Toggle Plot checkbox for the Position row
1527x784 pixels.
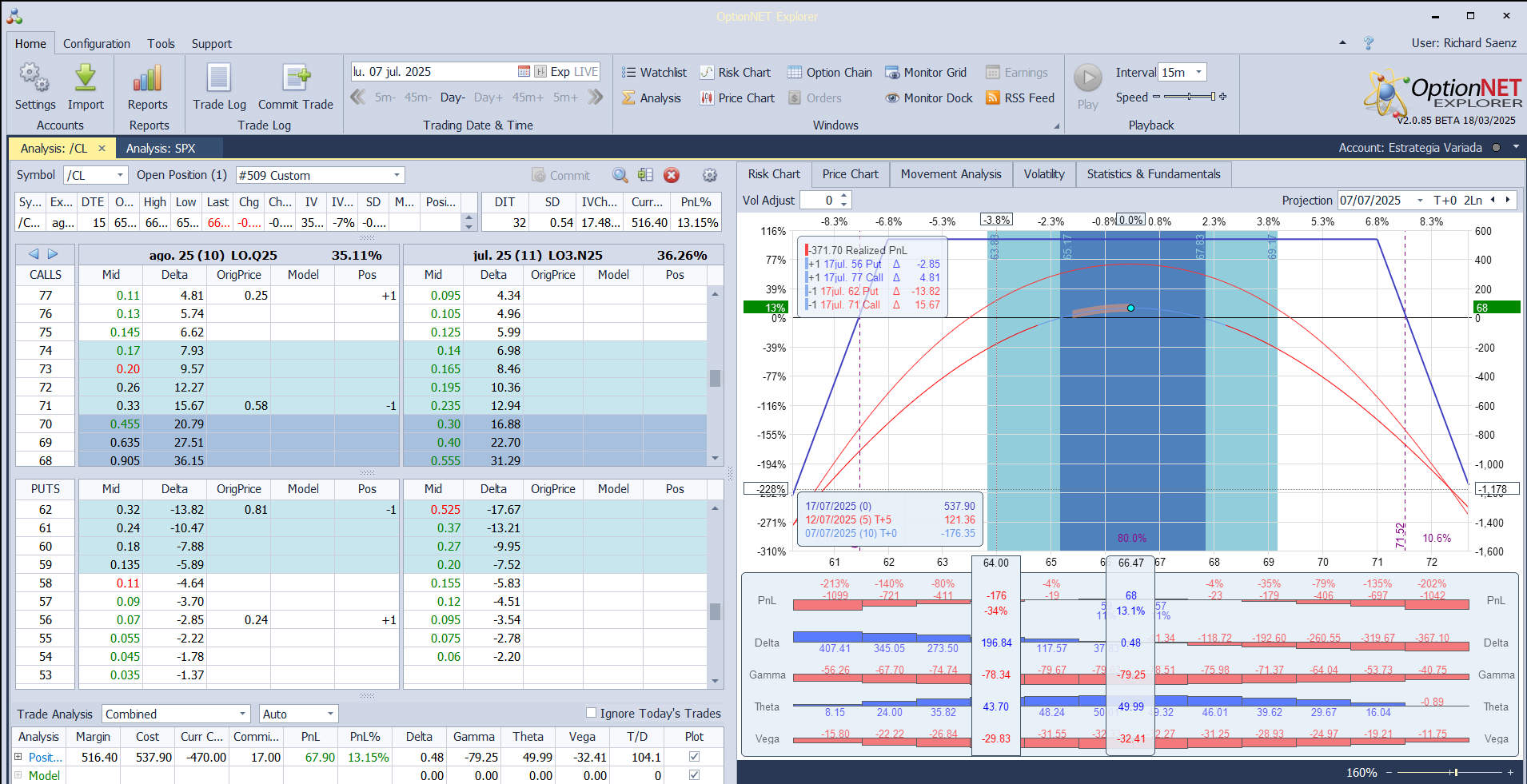(694, 756)
